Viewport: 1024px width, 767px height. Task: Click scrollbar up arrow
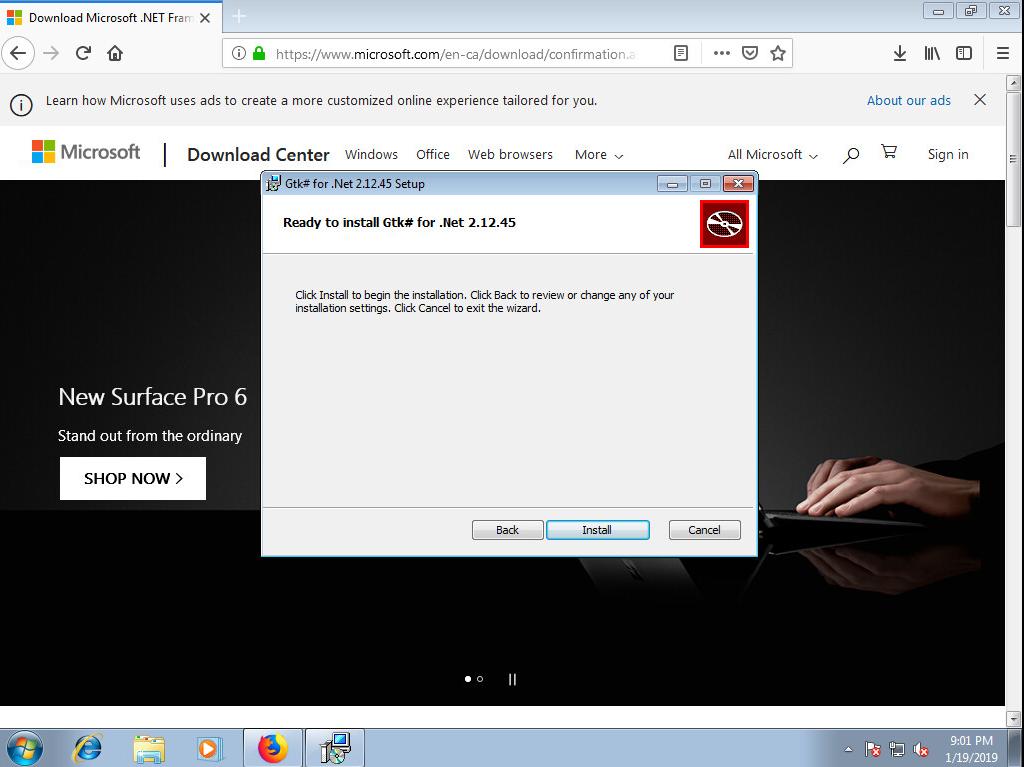point(1014,82)
